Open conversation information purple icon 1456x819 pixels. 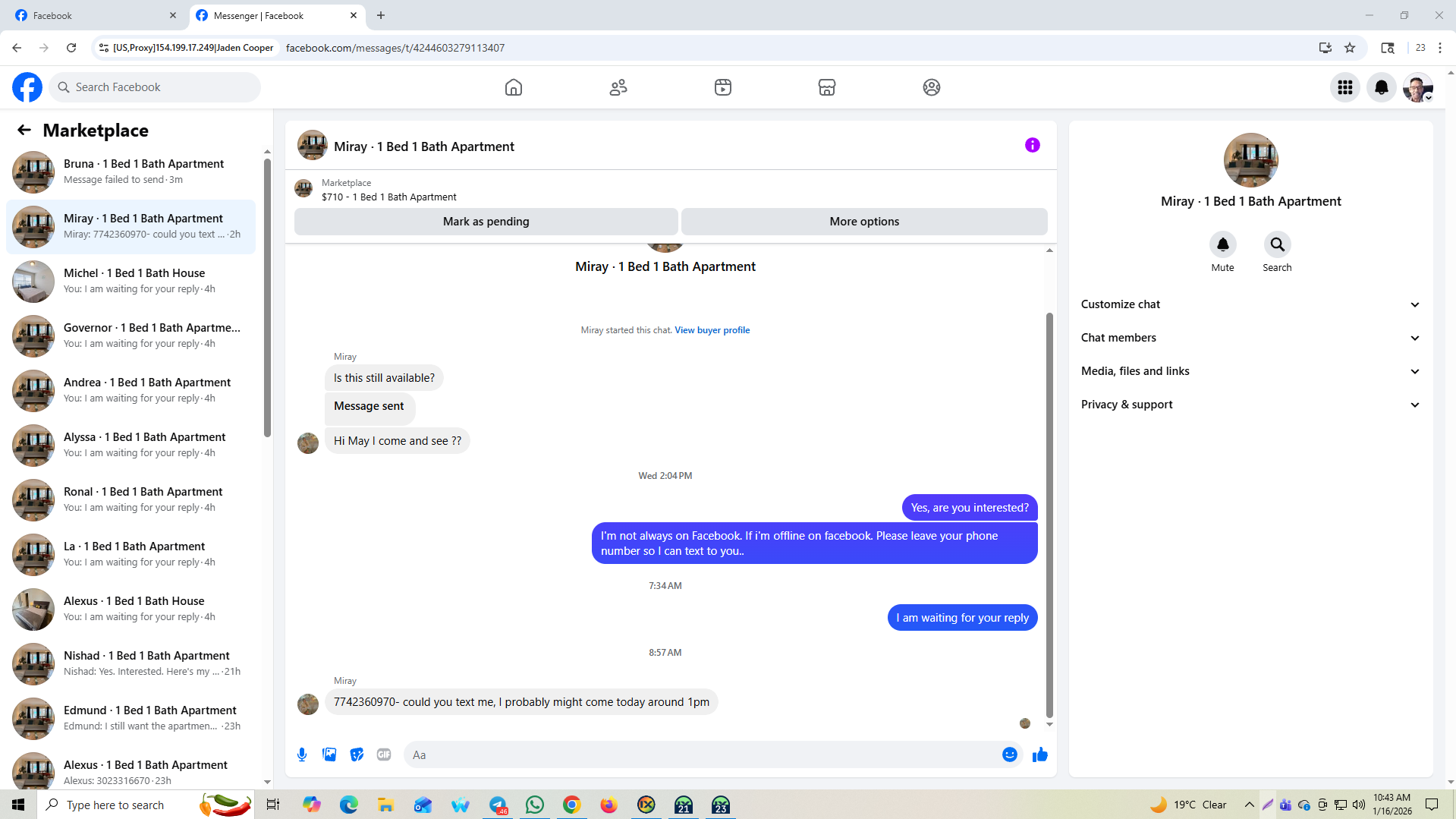pyautogui.click(x=1033, y=145)
